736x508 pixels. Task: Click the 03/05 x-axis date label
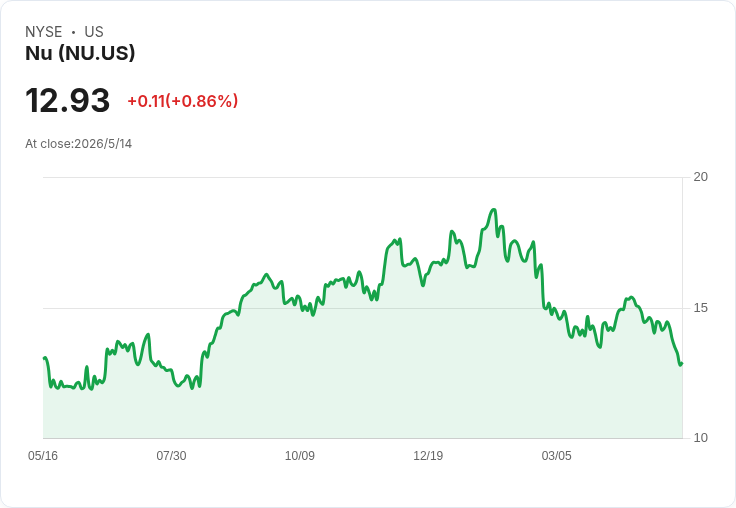pos(556,455)
